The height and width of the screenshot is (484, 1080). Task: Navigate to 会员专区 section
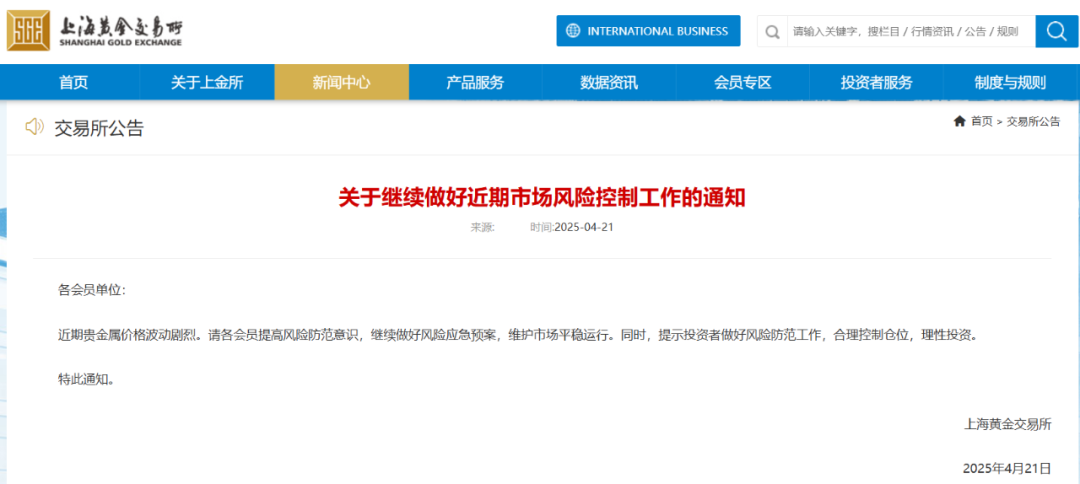click(x=743, y=83)
